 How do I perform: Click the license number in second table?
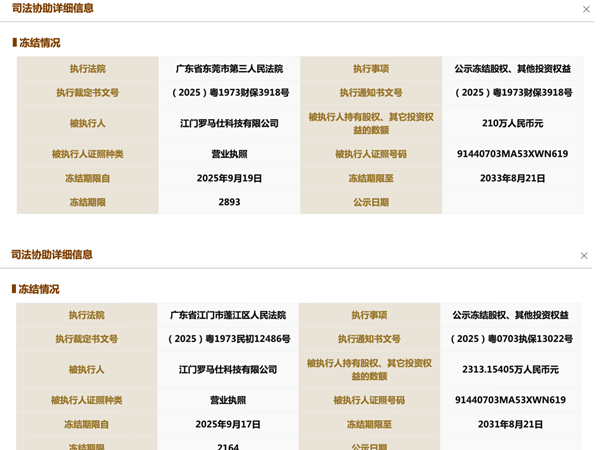click(510, 400)
